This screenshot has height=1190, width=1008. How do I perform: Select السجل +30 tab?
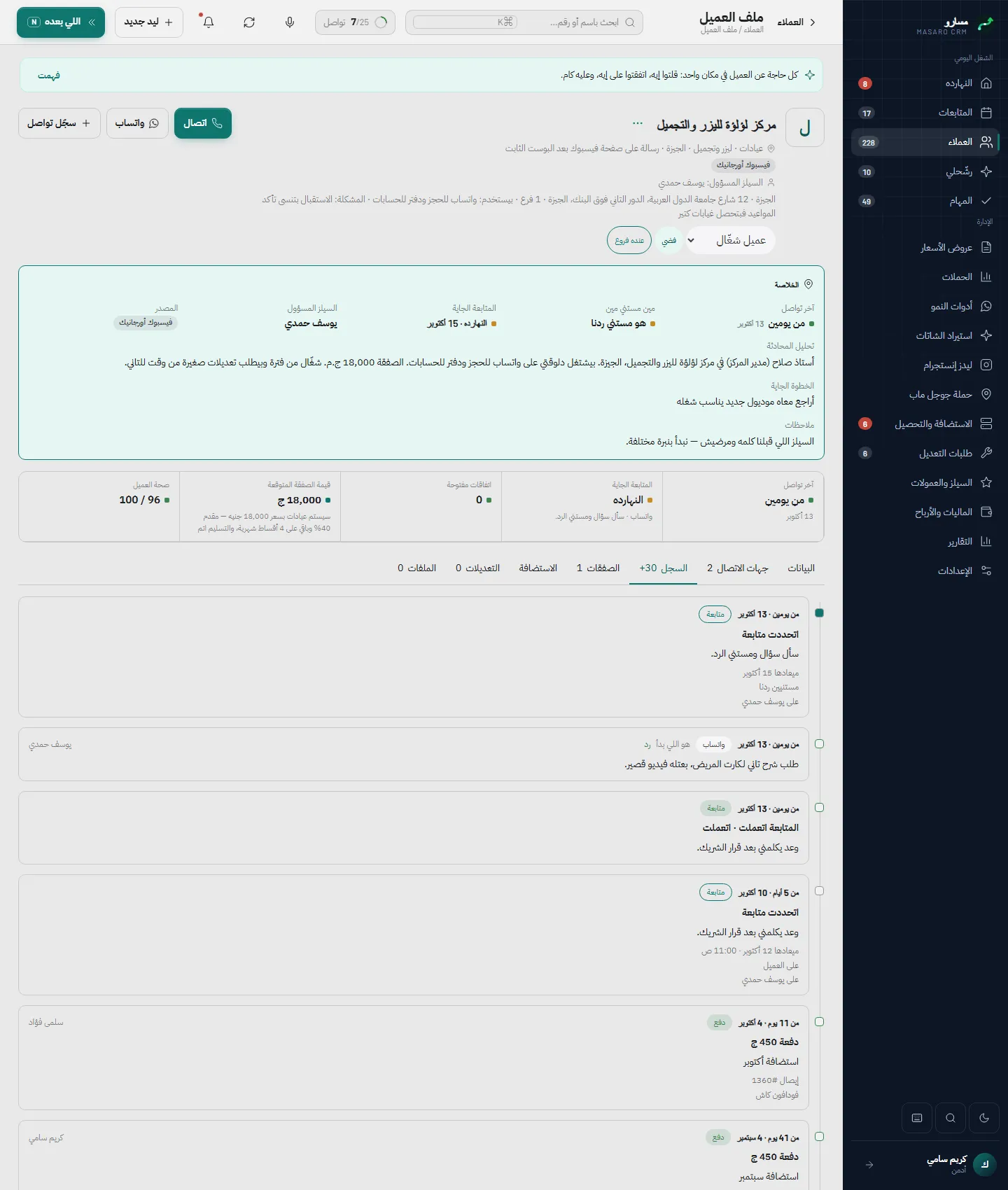[x=664, y=568]
